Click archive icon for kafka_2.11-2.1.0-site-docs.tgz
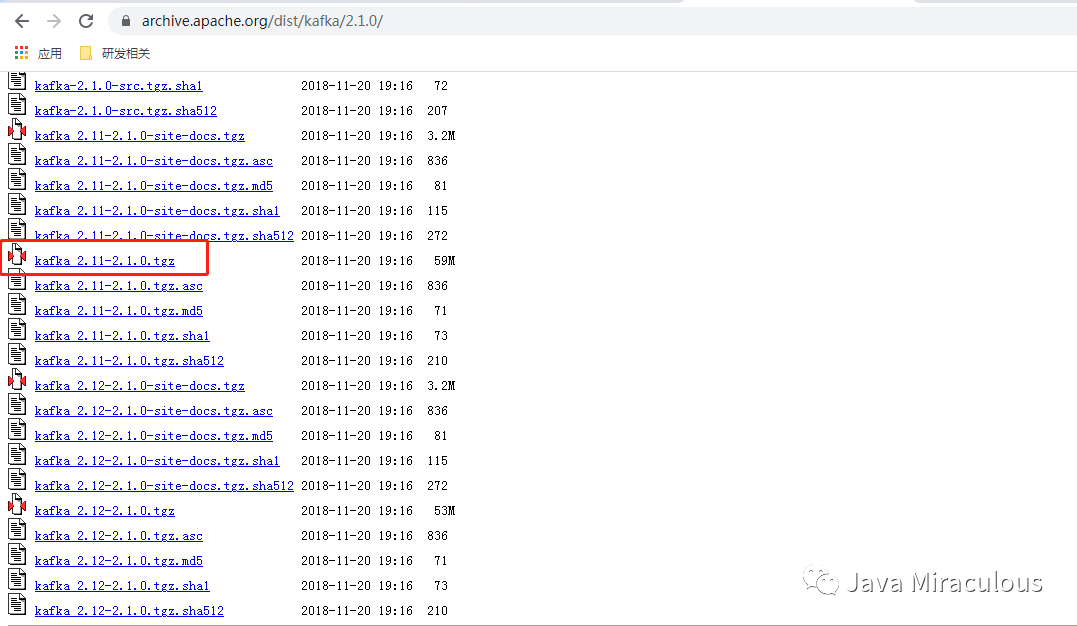The image size is (1077, 626). (x=17, y=129)
